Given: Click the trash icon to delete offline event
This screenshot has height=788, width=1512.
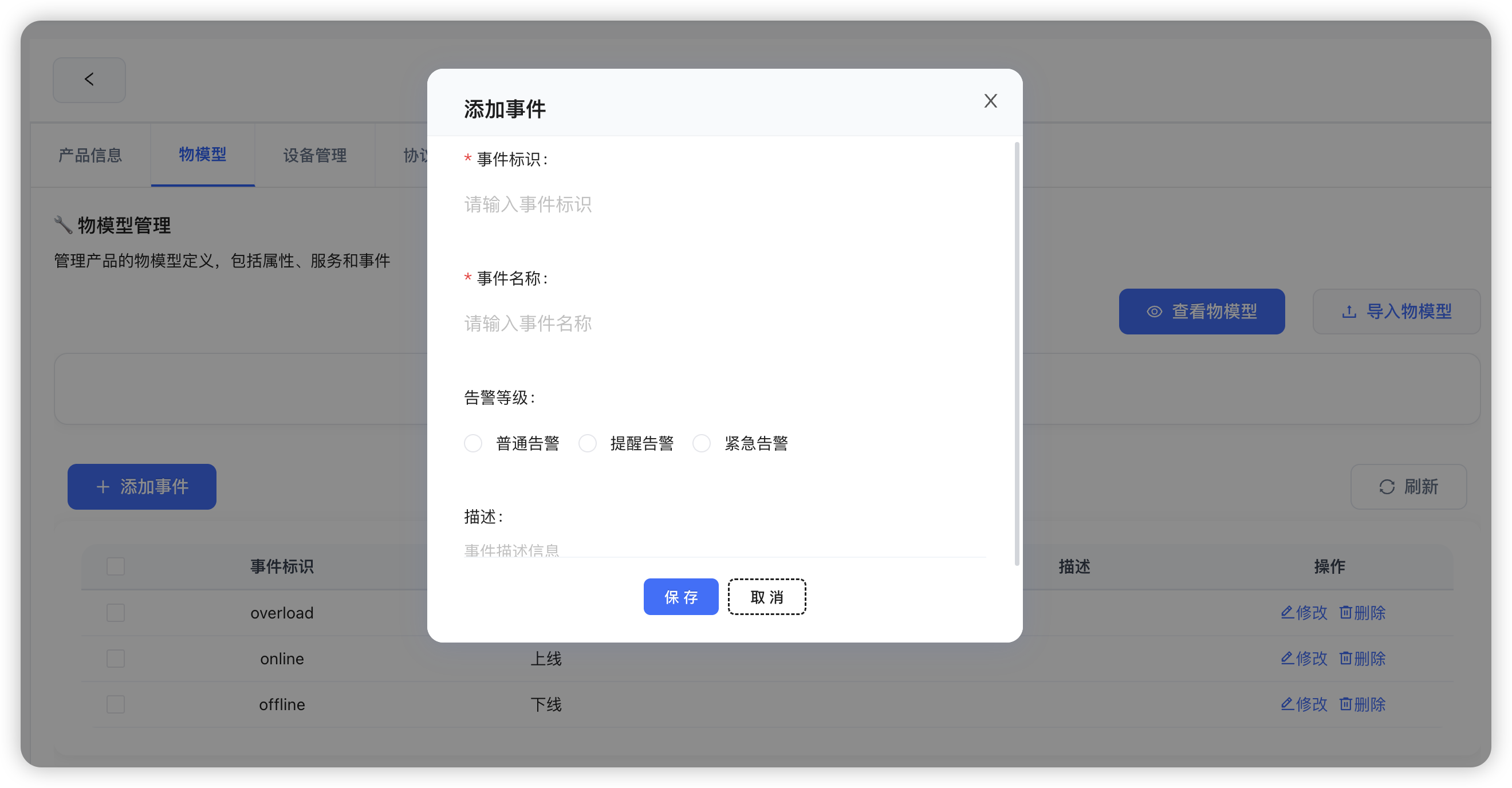Looking at the screenshot, I should (x=1345, y=704).
